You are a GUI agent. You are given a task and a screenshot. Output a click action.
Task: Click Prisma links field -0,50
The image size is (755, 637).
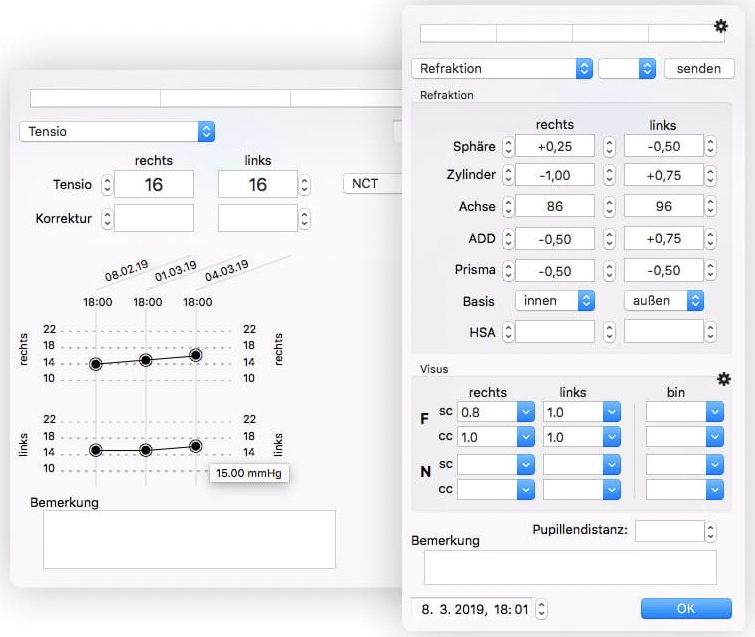tap(664, 271)
